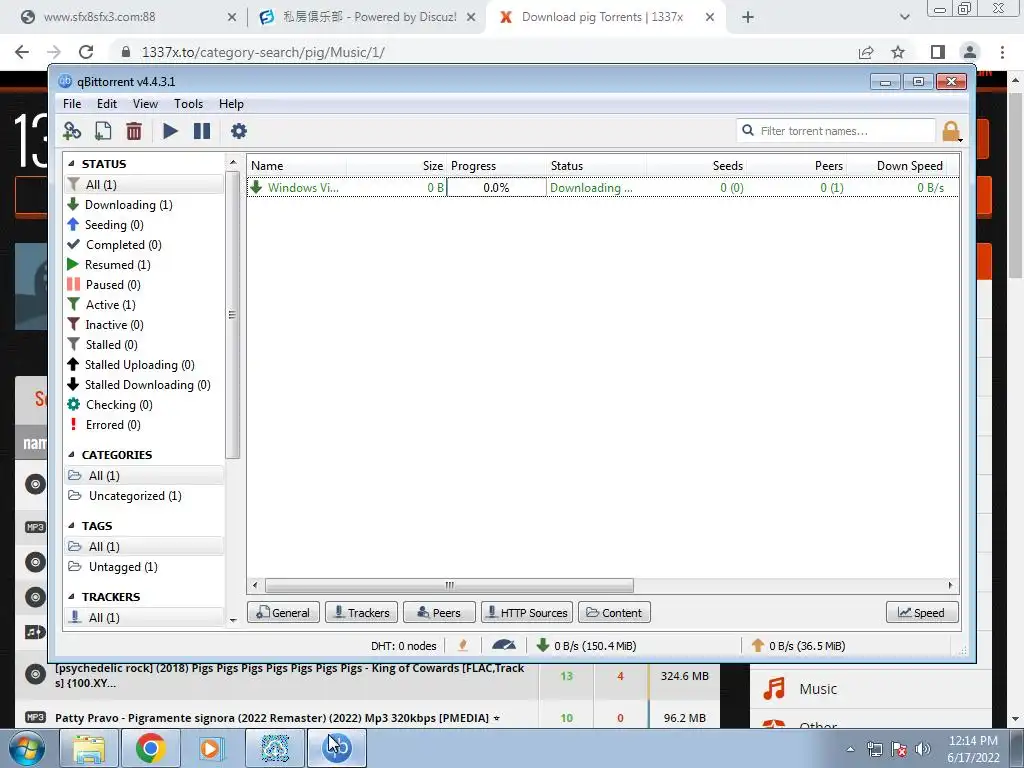Click the green download speed arrow icon
Image resolution: width=1024 pixels, height=768 pixels.
(542, 645)
